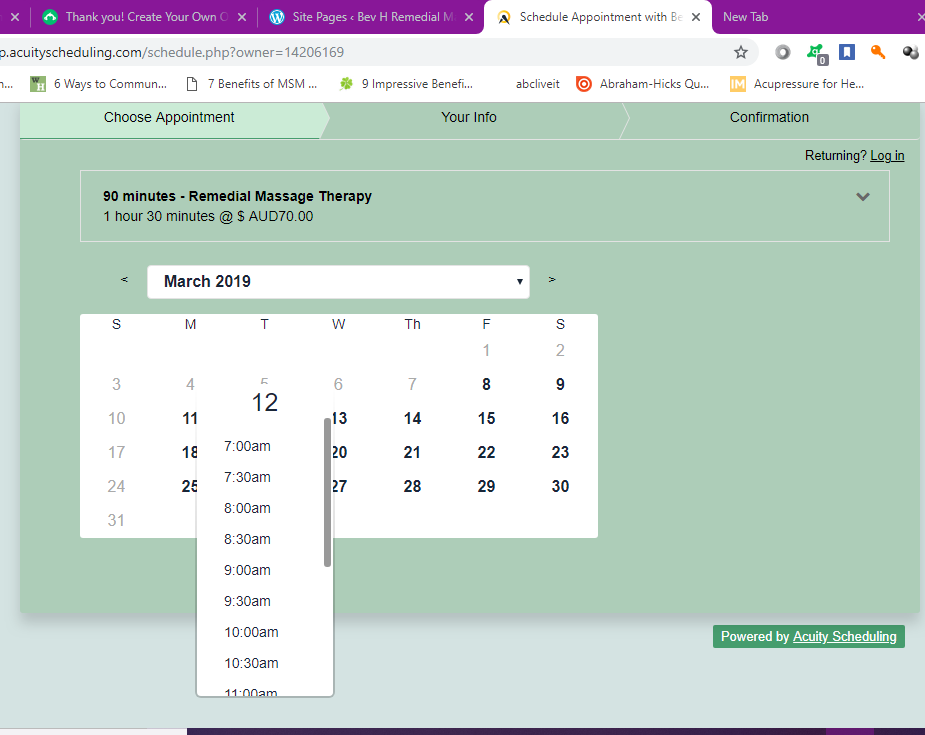Close the Schedule Appointment tab
The image size is (925, 735).
click(696, 17)
